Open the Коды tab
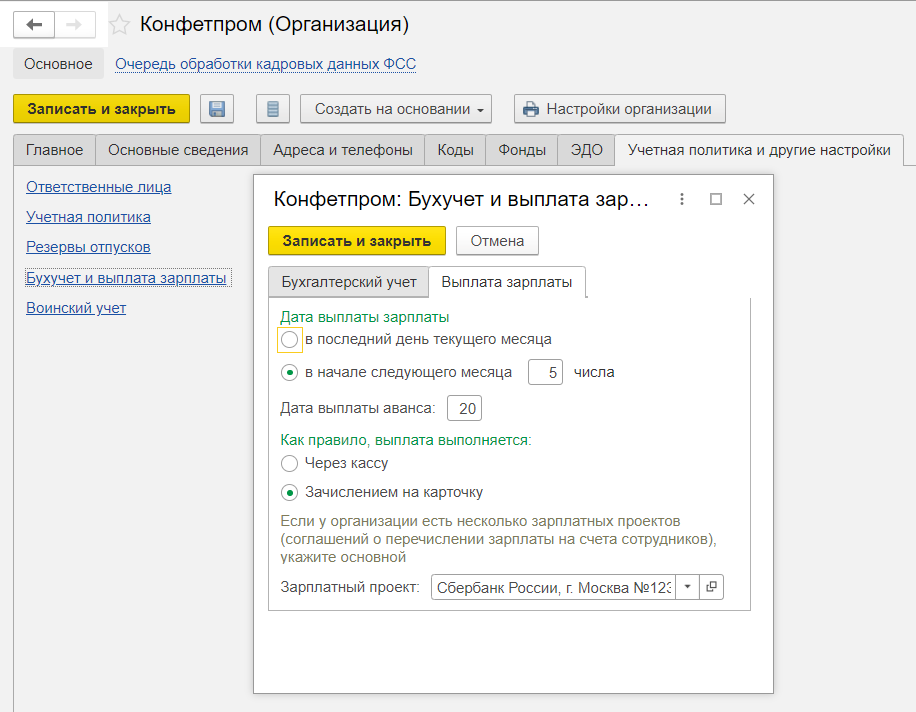The image size is (916, 712). click(455, 150)
